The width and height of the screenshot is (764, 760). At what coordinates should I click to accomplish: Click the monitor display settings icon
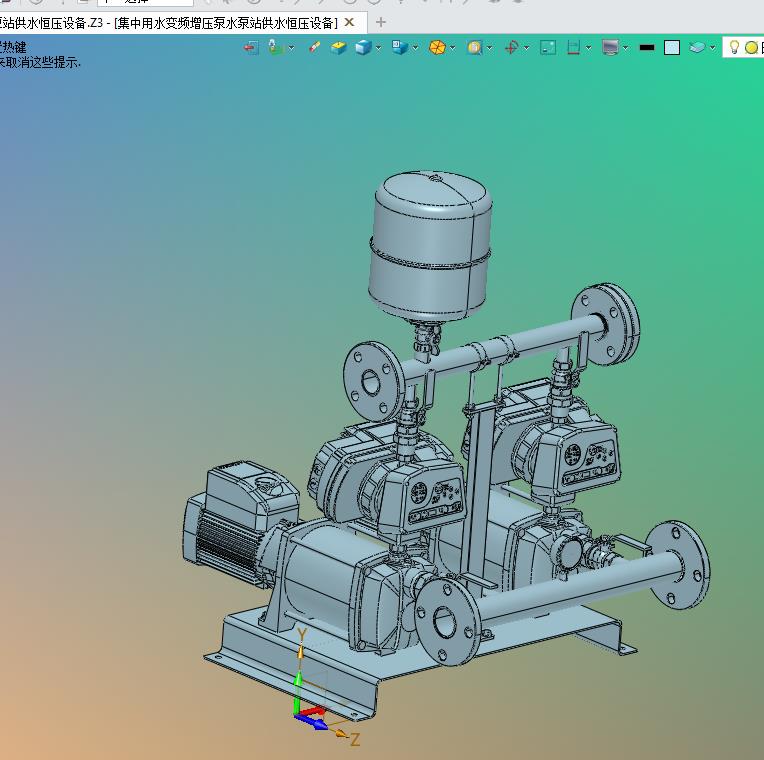610,47
